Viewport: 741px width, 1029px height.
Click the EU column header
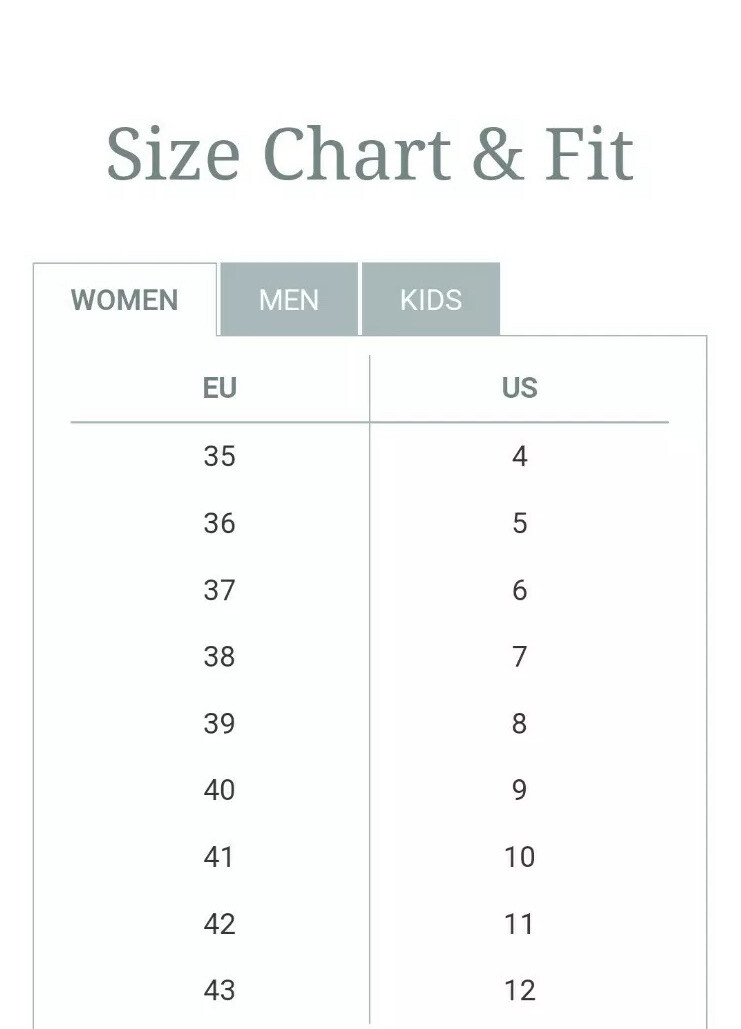click(x=219, y=388)
